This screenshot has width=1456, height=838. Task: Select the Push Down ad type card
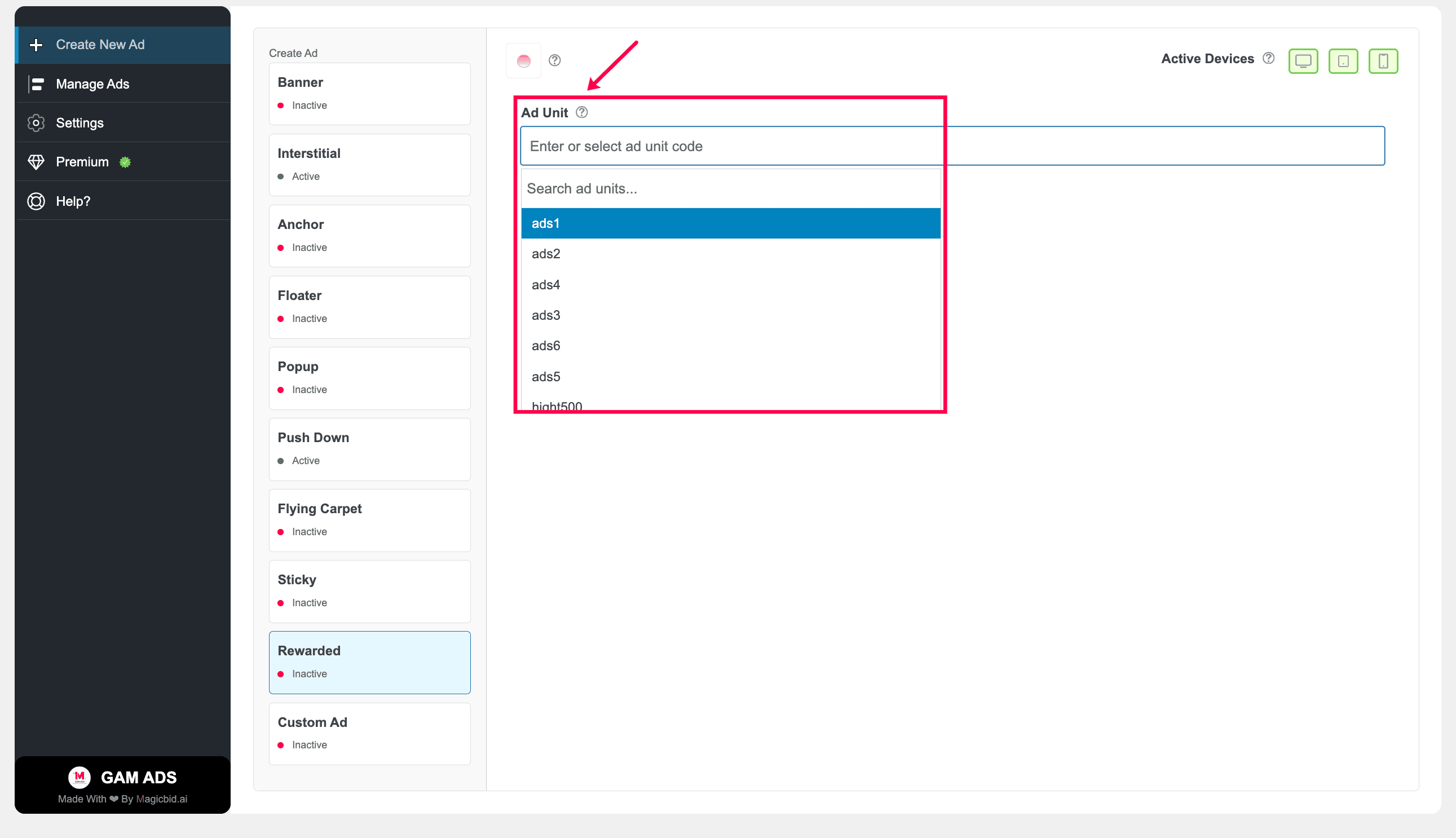[369, 449]
